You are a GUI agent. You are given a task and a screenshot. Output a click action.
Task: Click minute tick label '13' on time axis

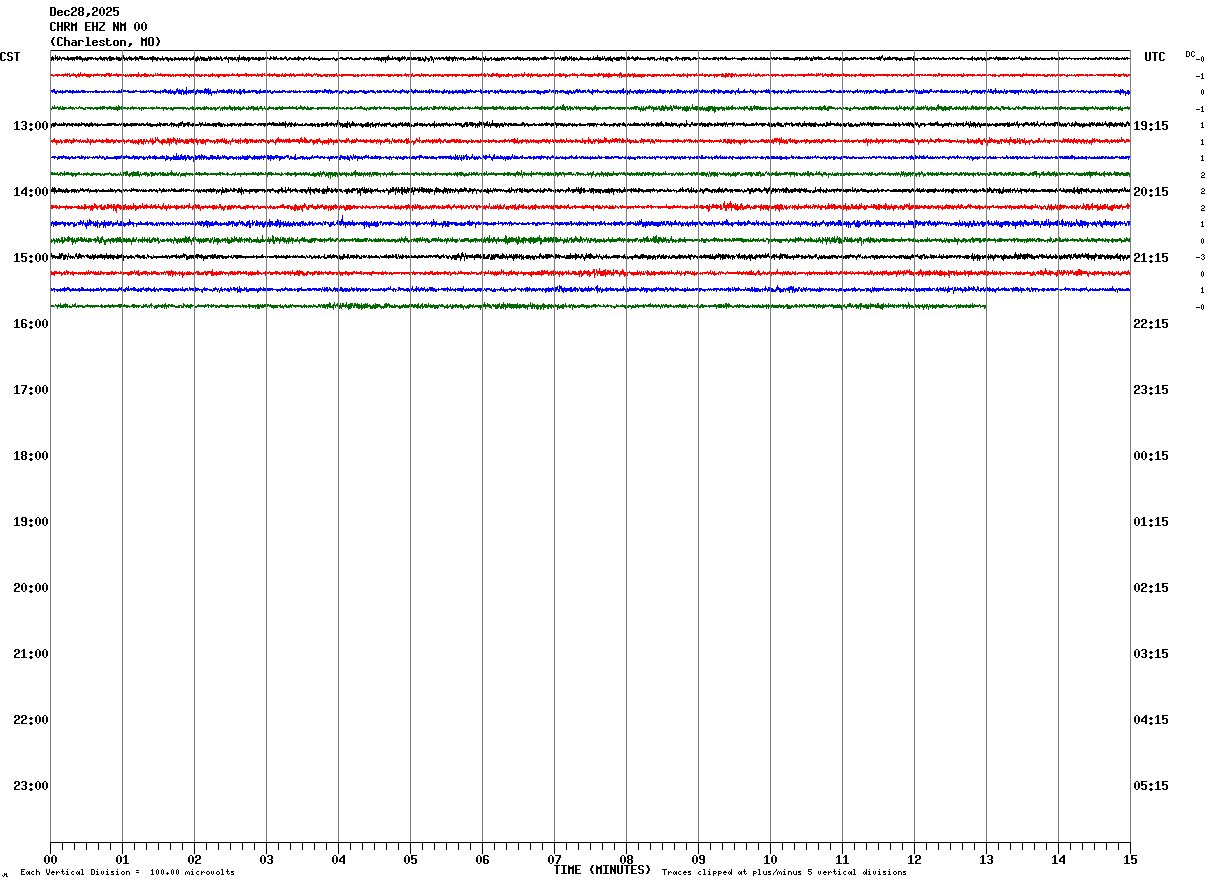click(986, 860)
